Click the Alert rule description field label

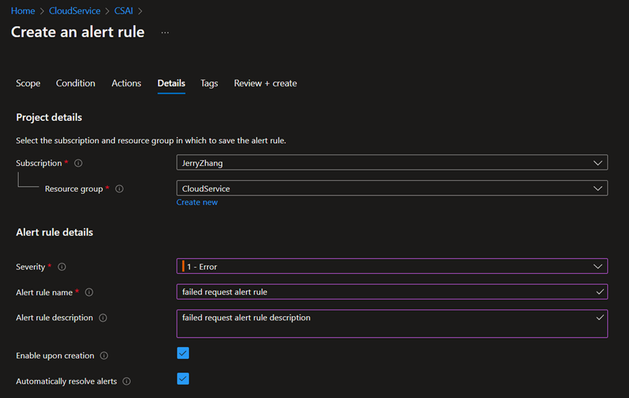pyautogui.click(x=55, y=318)
